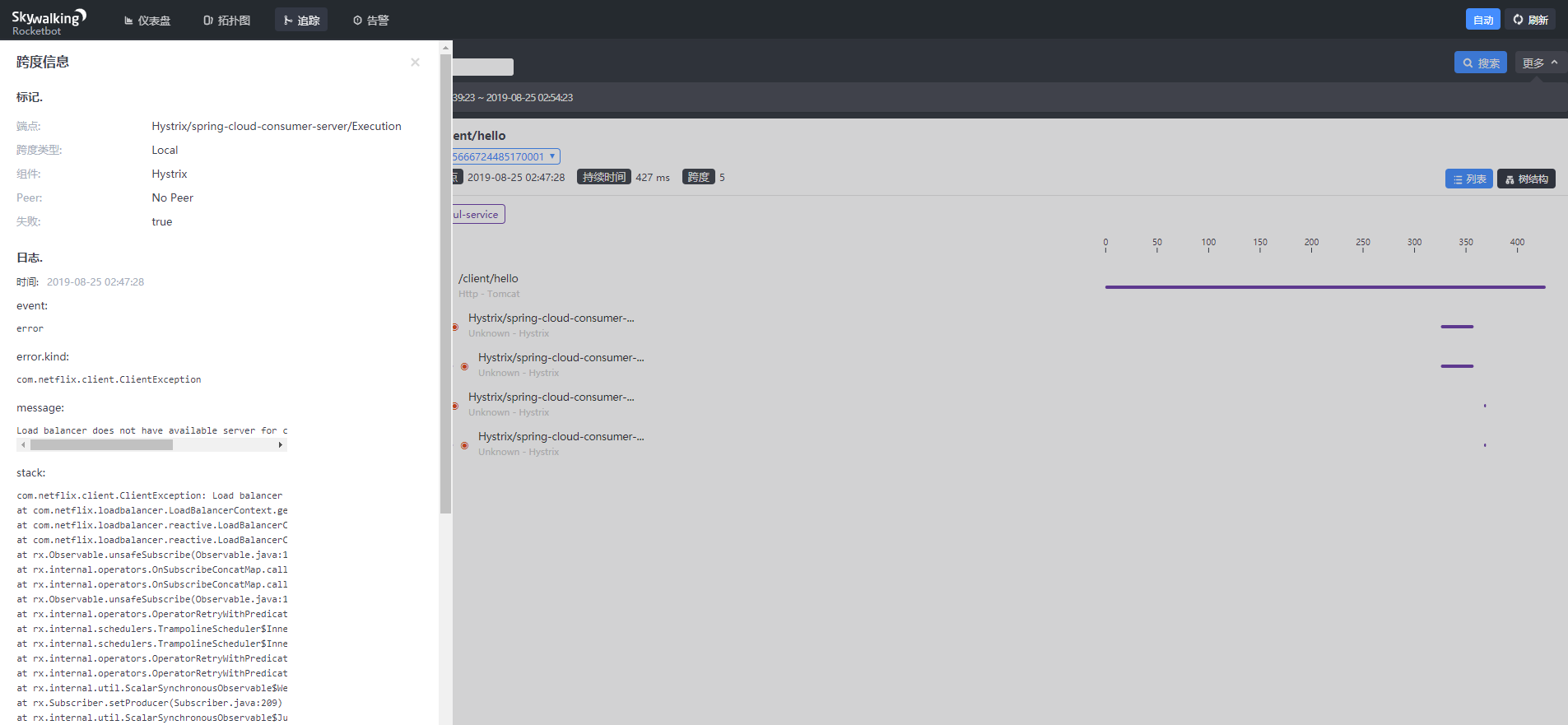Image resolution: width=1568 pixels, height=725 pixels.
Task: Click the red error icon on fourth Hystrix span
Action: (x=464, y=445)
